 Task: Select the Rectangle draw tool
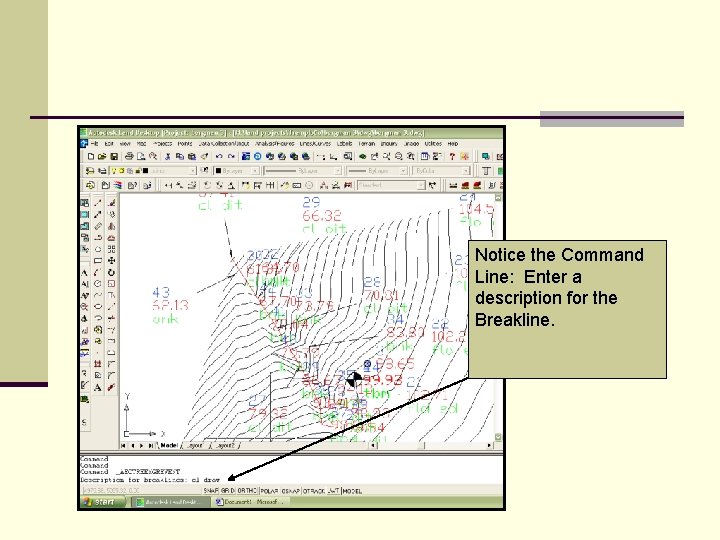click(98, 261)
